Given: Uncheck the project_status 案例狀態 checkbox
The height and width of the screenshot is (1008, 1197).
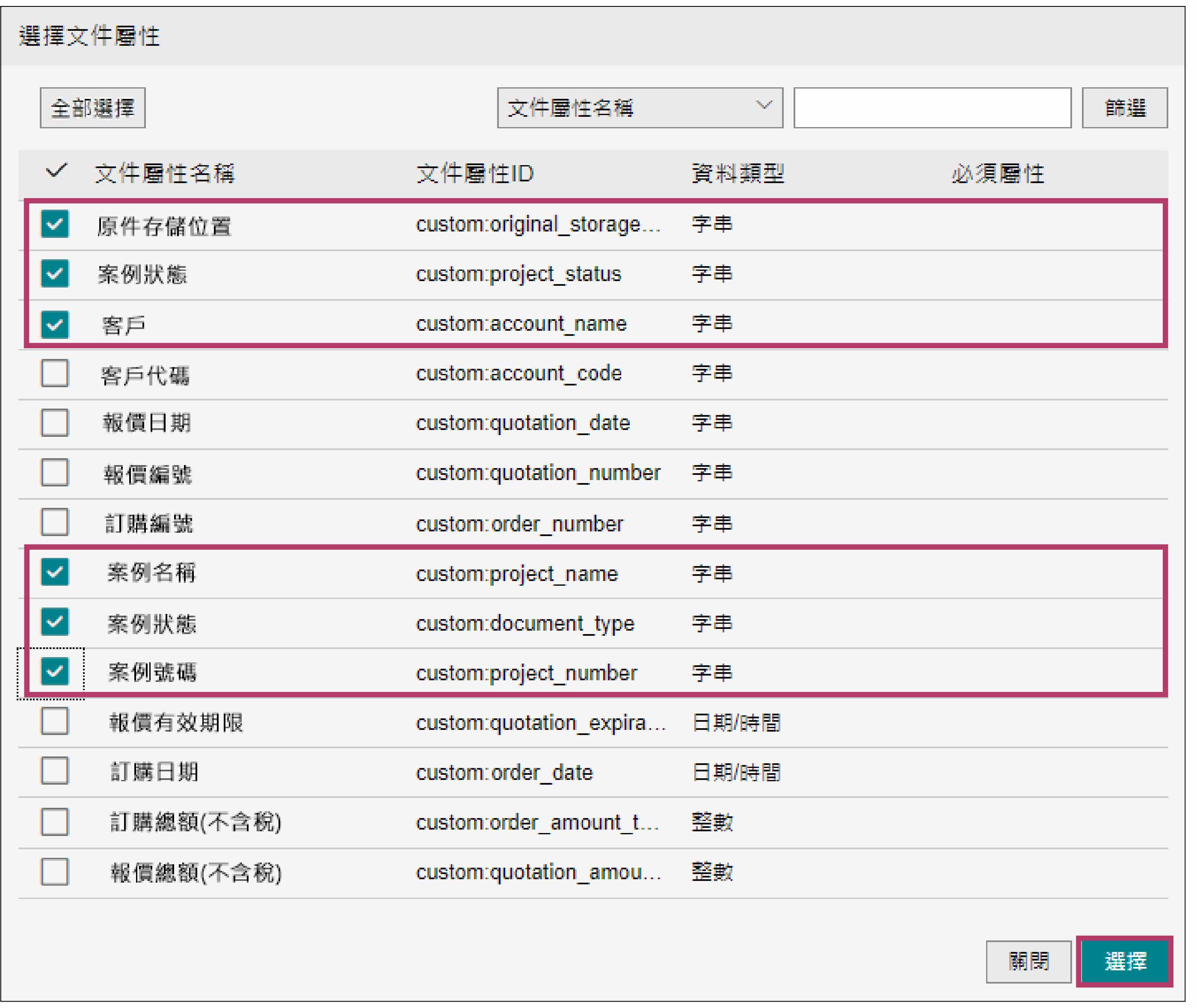Looking at the screenshot, I should coord(55,274).
